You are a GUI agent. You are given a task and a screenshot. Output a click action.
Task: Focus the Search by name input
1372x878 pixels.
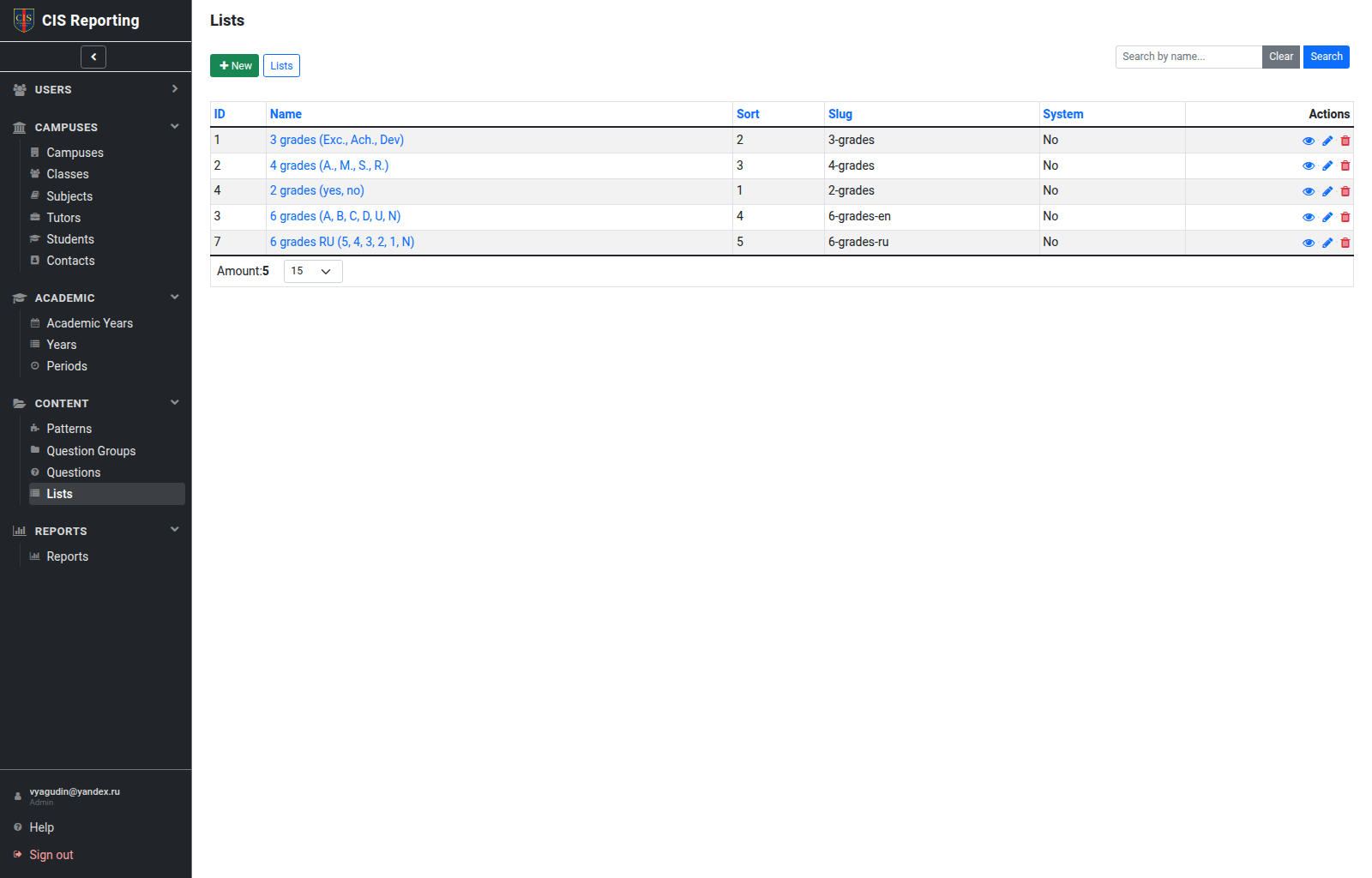click(1188, 57)
